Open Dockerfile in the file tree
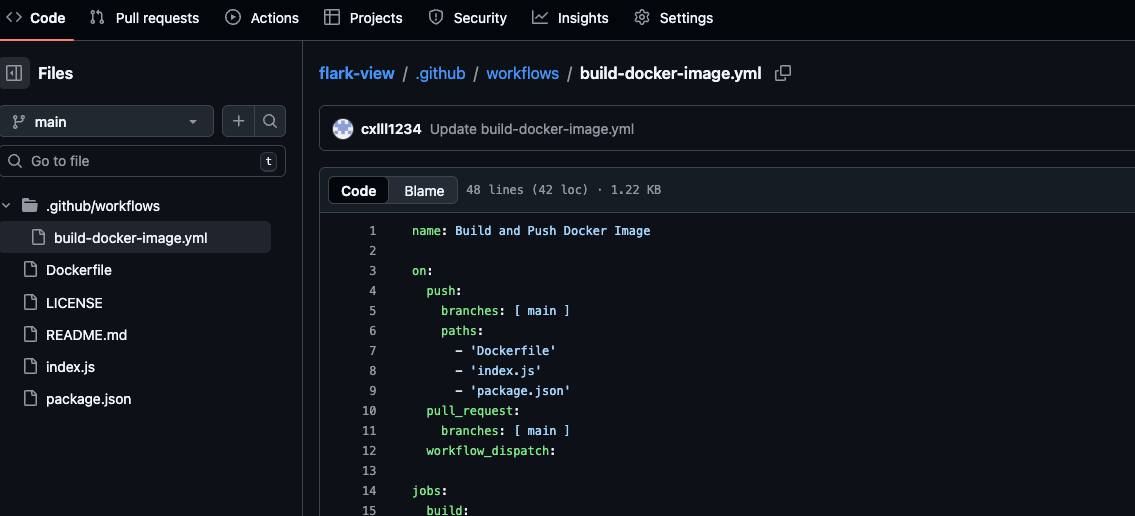The image size is (1135, 516). pyautogui.click(x=79, y=270)
